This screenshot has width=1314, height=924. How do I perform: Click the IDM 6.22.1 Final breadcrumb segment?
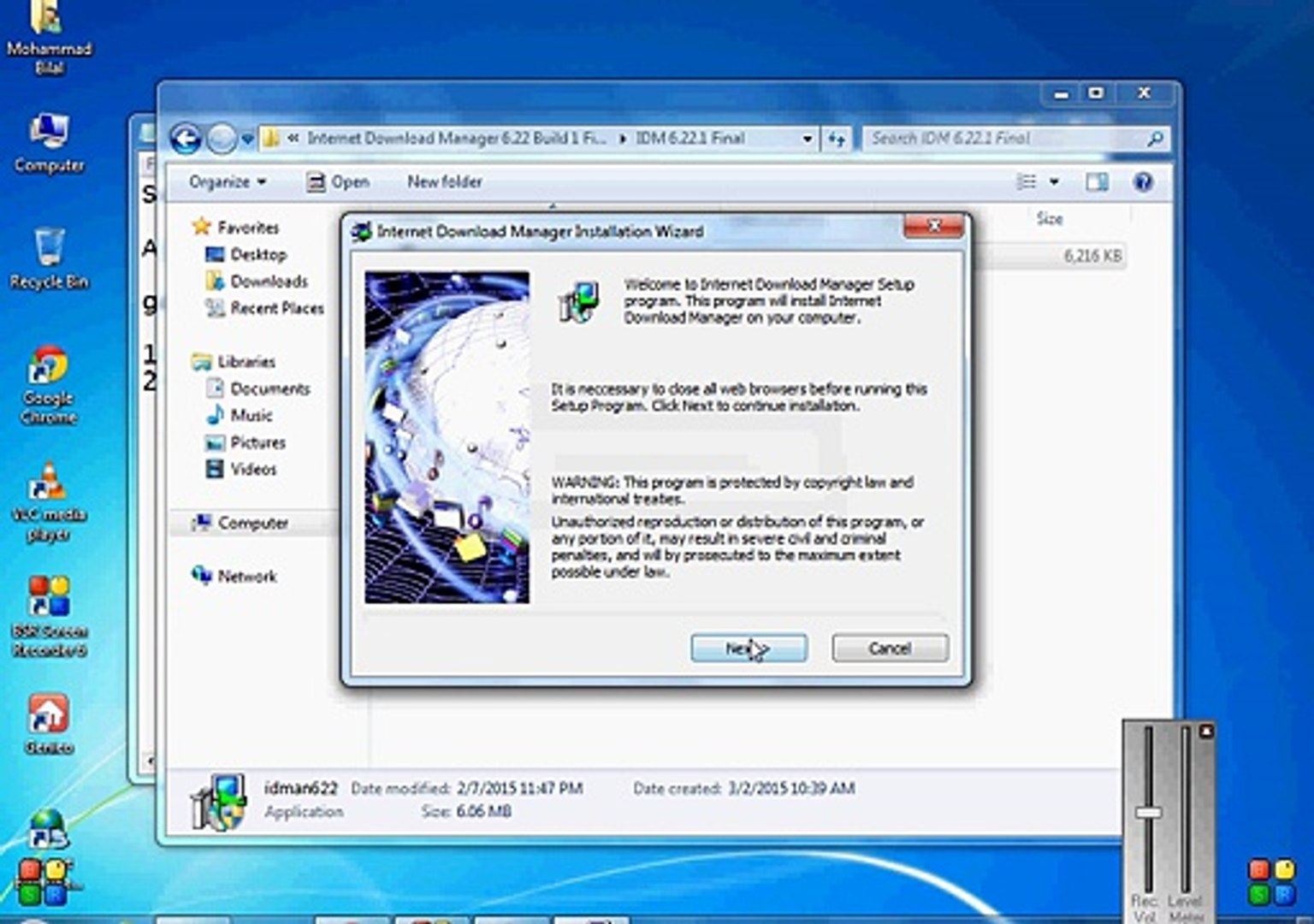tap(690, 139)
